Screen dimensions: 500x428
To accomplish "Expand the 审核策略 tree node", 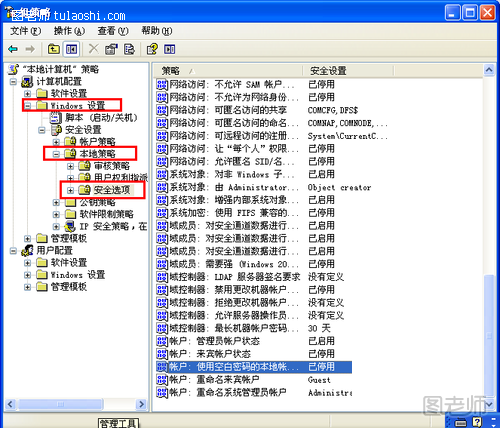I will coord(70,166).
